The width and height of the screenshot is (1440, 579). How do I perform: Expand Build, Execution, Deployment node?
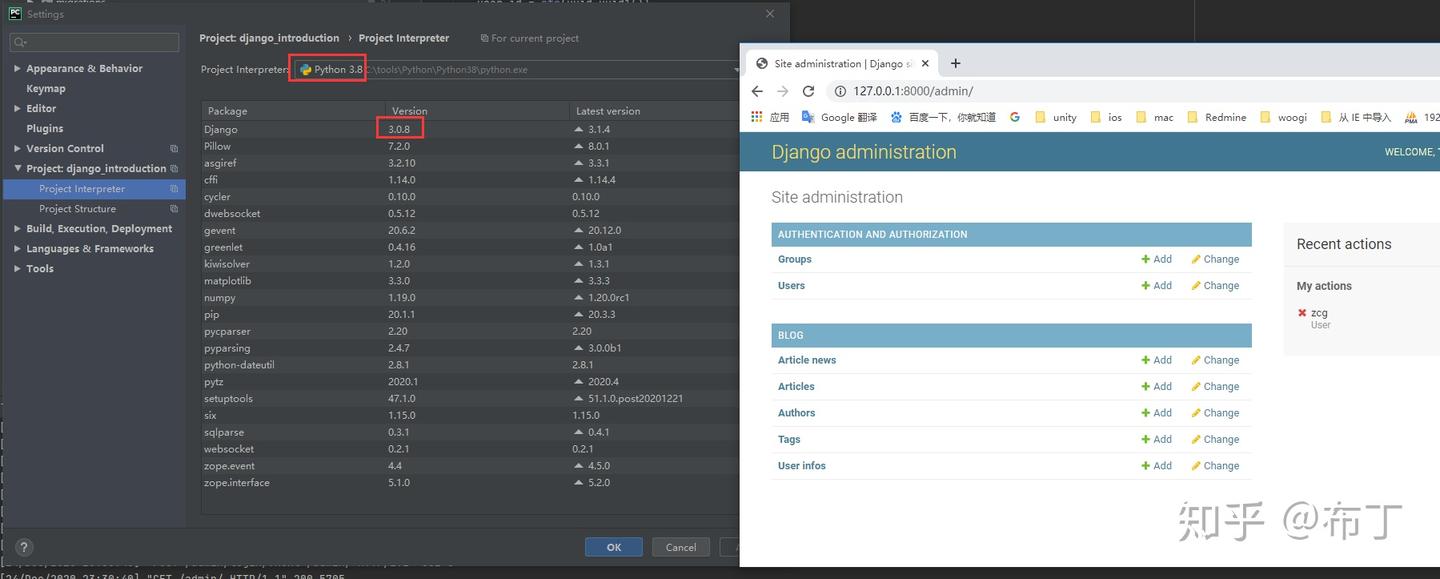(x=17, y=228)
